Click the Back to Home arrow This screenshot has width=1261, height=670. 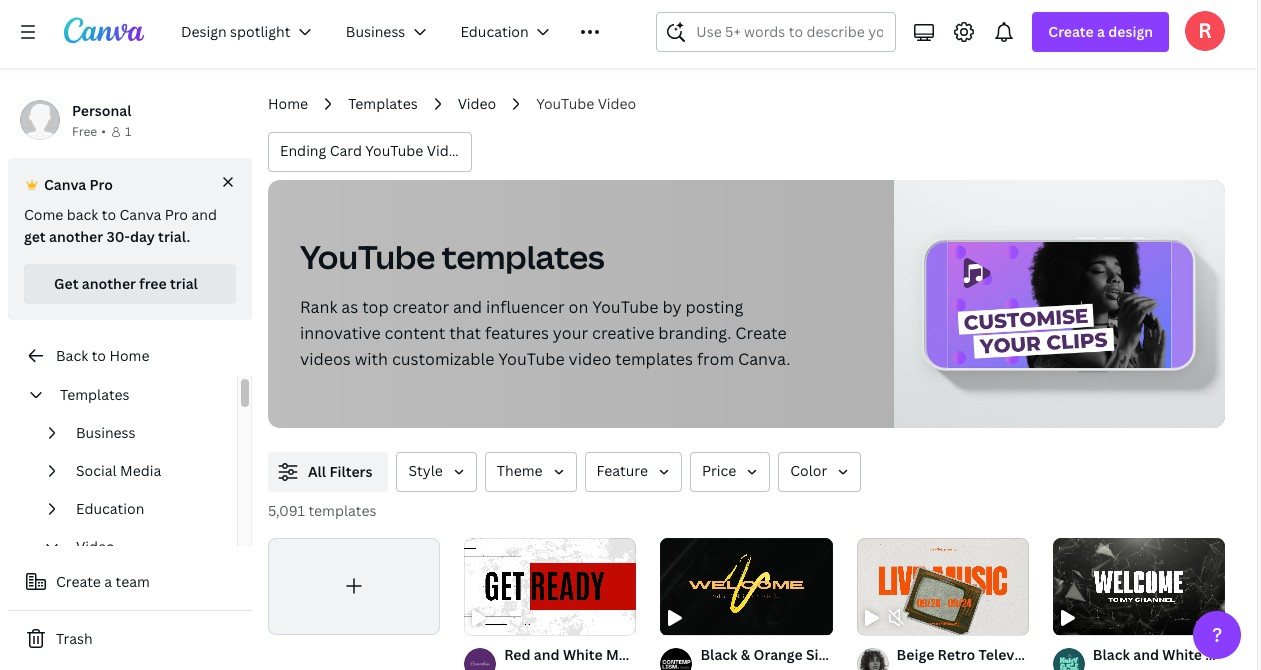[x=36, y=356]
